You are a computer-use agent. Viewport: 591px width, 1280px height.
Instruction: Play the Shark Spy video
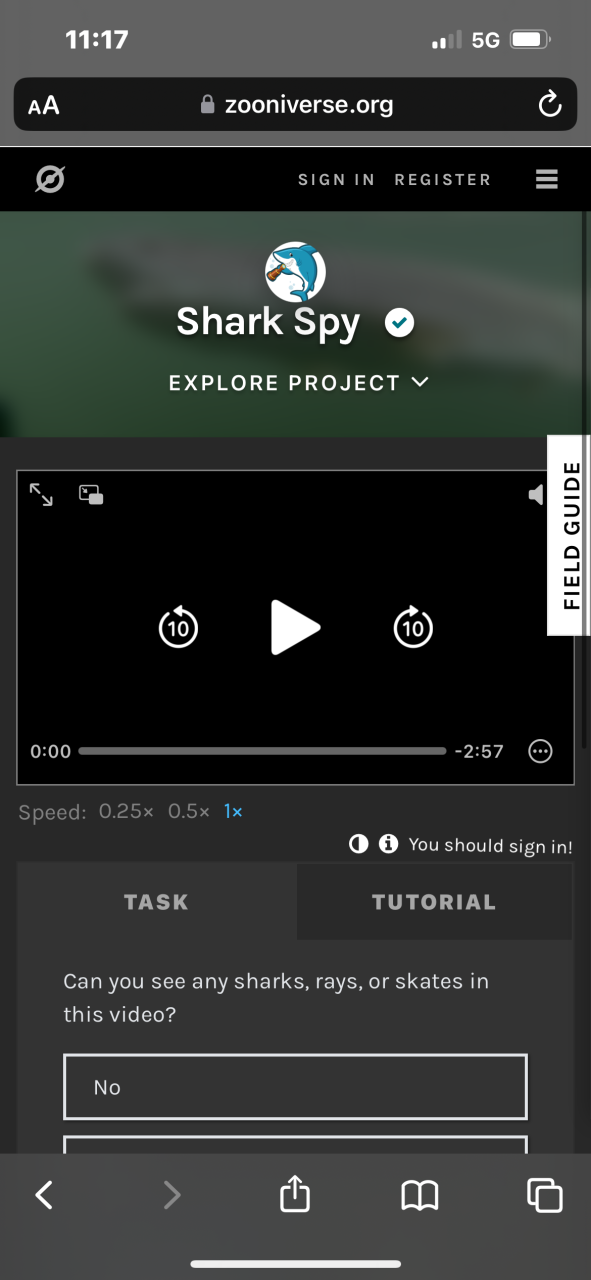(295, 627)
